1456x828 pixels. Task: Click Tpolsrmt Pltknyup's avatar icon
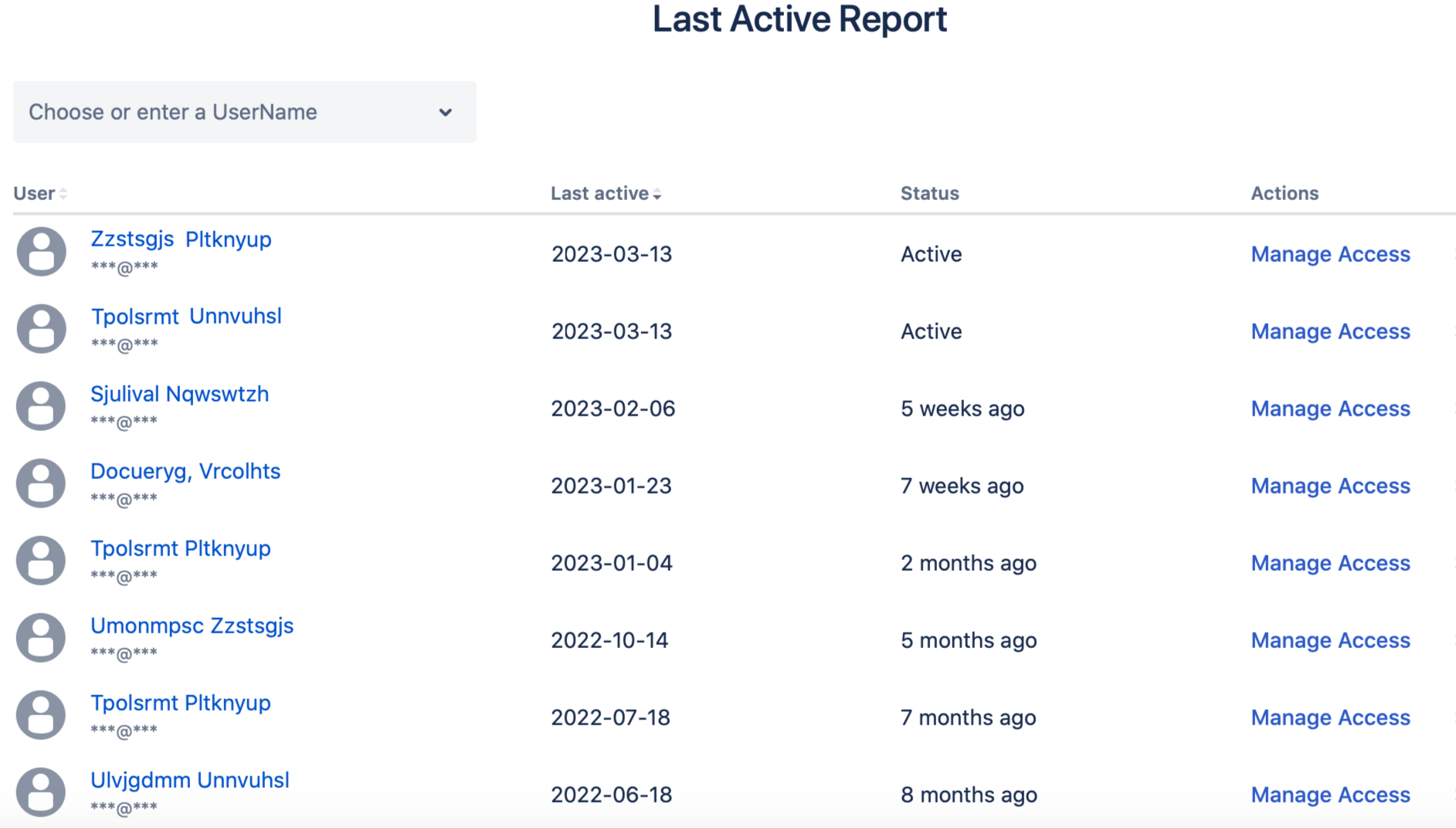(x=41, y=560)
